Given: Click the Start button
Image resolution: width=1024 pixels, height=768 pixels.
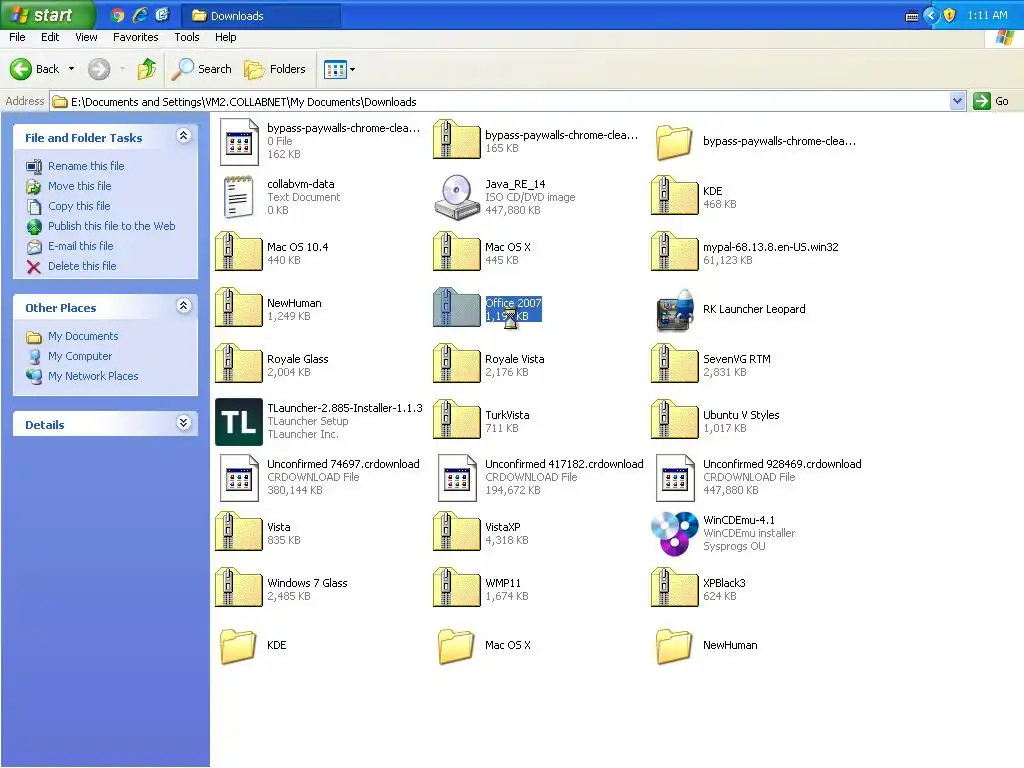Looking at the screenshot, I should point(47,15).
